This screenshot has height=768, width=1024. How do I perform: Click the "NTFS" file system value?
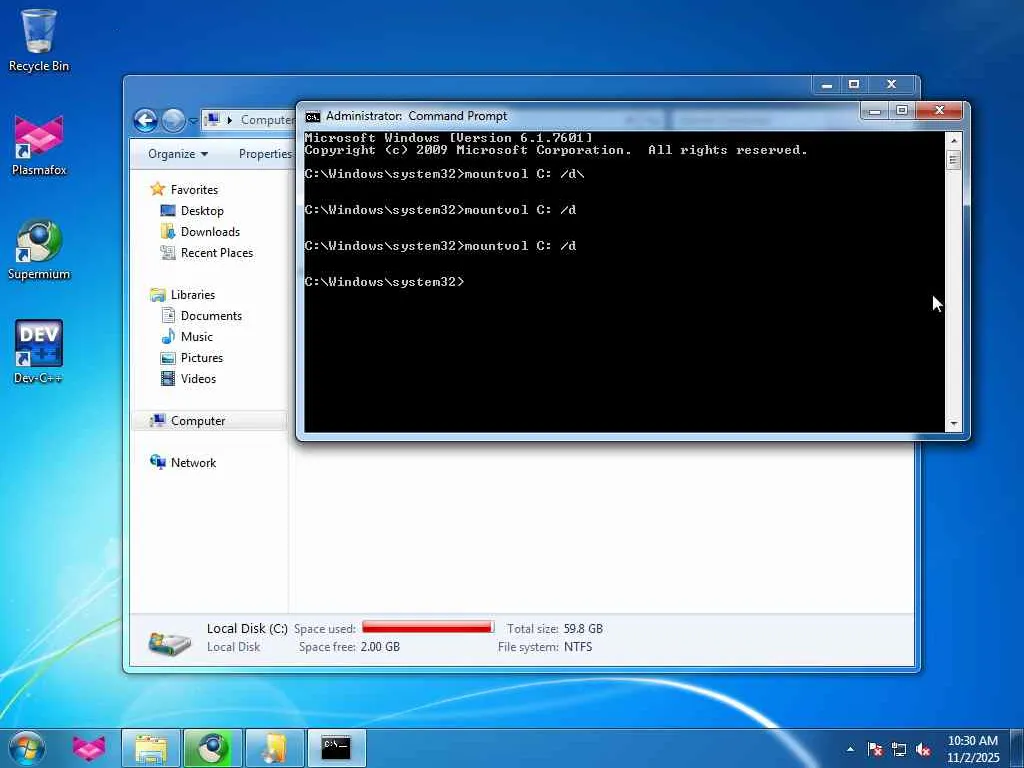578,647
